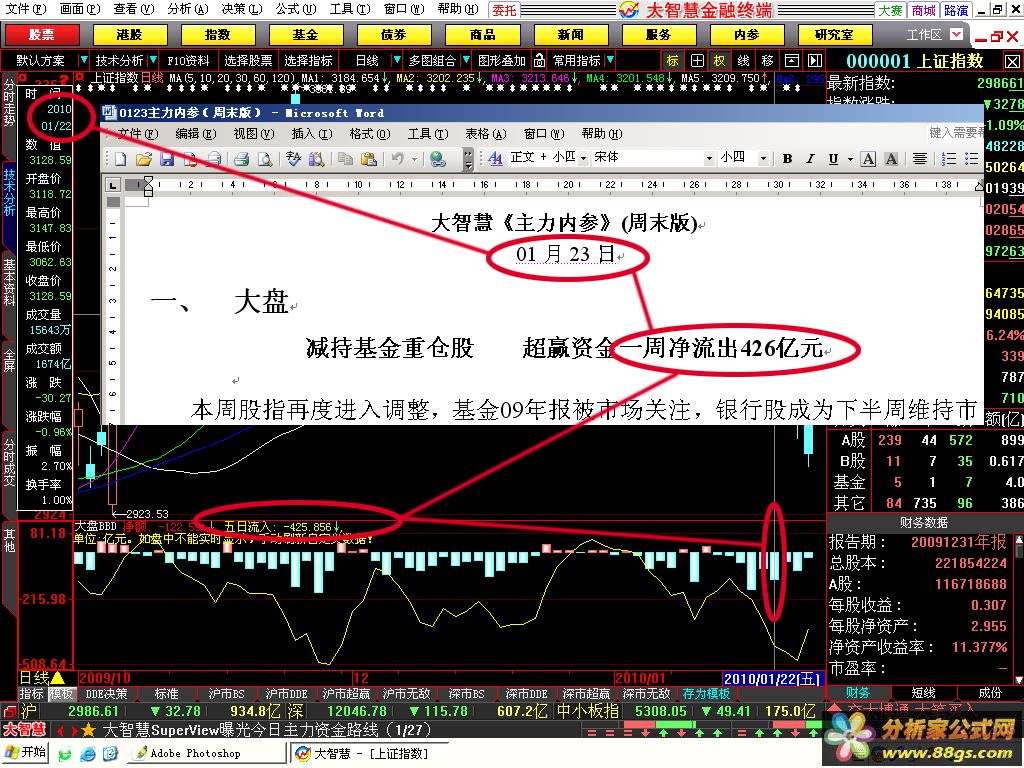
Task: Click the Word align text icon
Action: coord(920,158)
